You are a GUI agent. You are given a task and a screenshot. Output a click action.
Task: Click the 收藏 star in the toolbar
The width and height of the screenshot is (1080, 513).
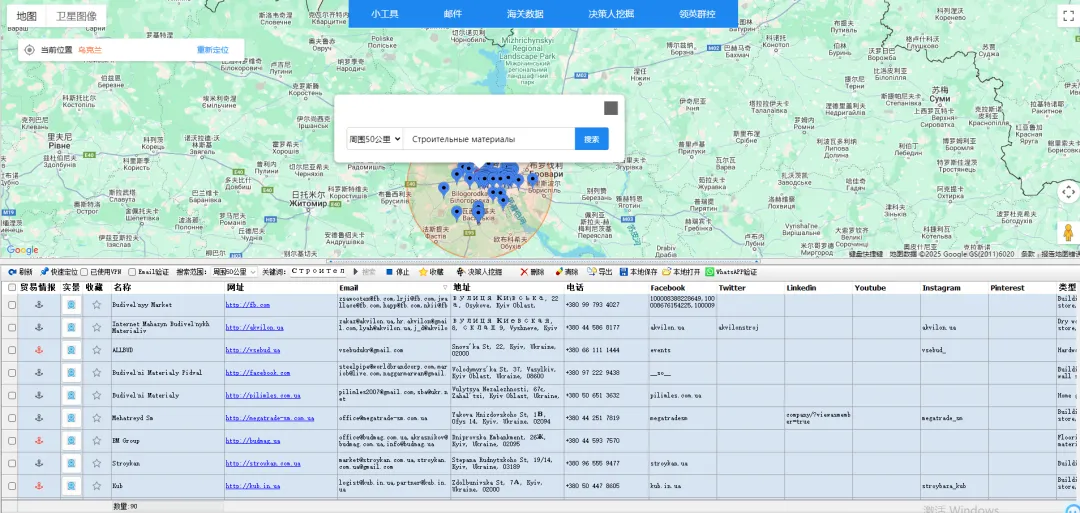click(423, 272)
